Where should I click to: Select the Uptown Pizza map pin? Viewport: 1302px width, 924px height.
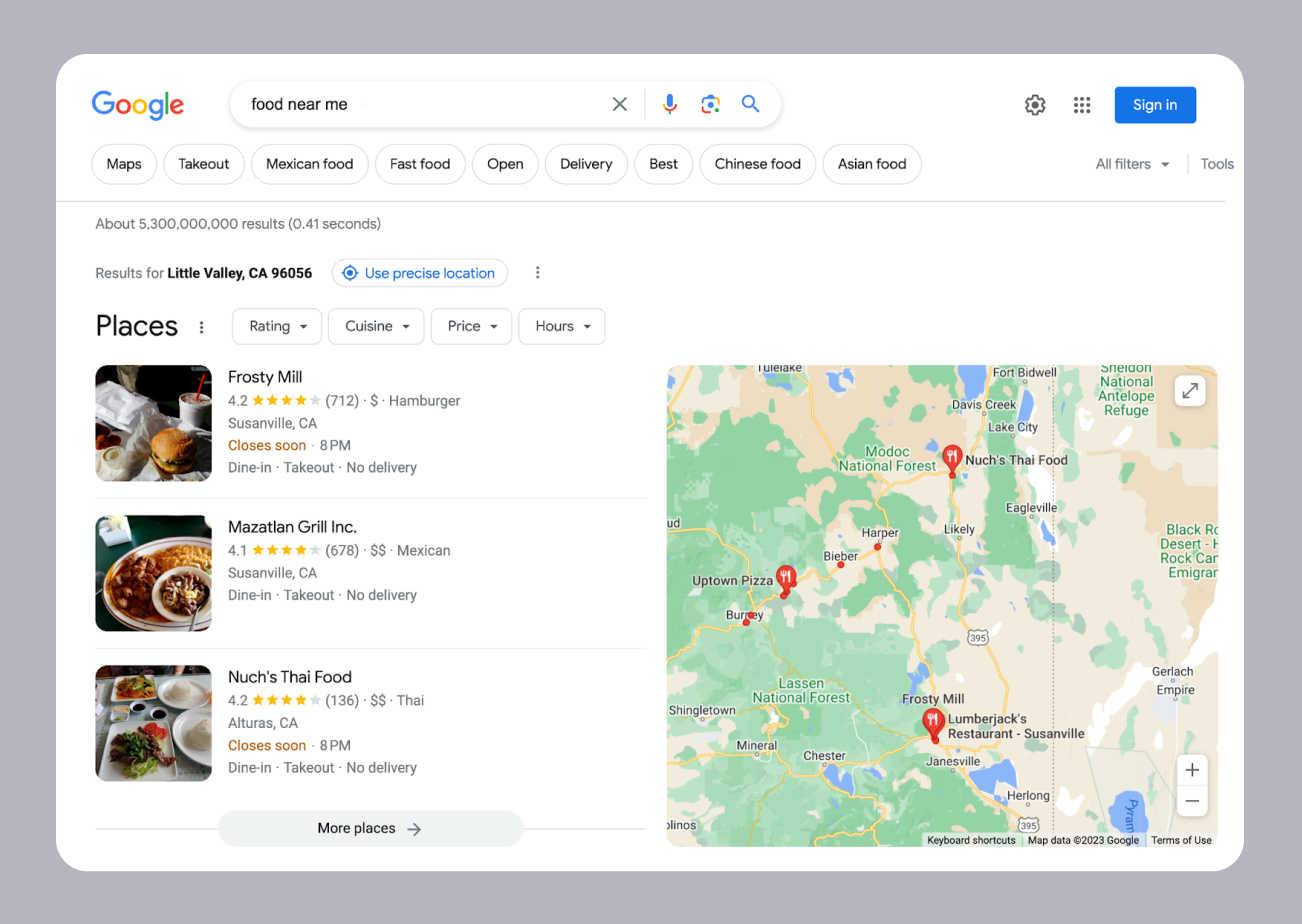coord(786,580)
